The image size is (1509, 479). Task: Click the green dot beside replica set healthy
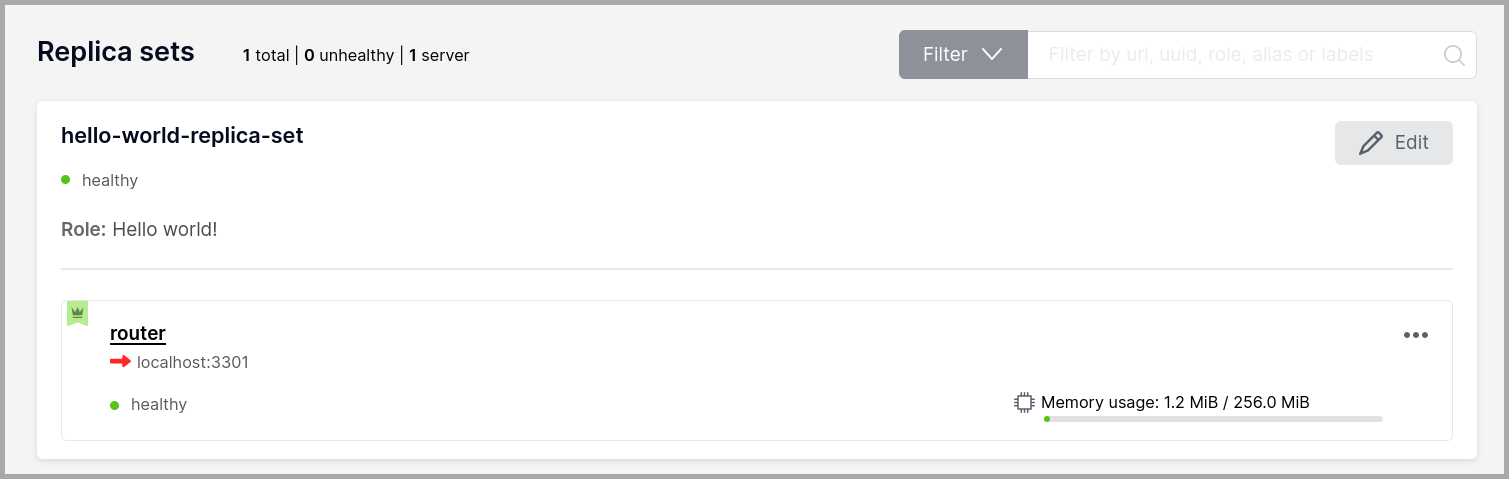(66, 180)
